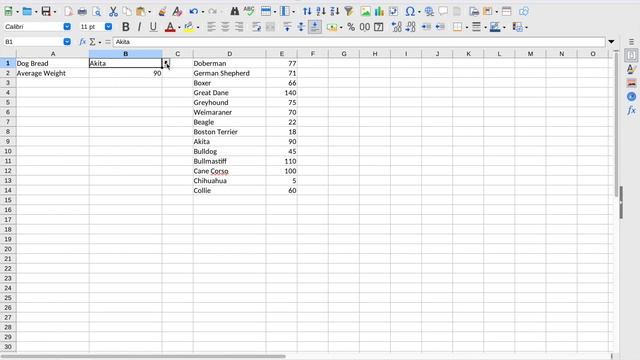Copy the selected cell
Viewport: 640px width, 360px height.
(x=127, y=11)
